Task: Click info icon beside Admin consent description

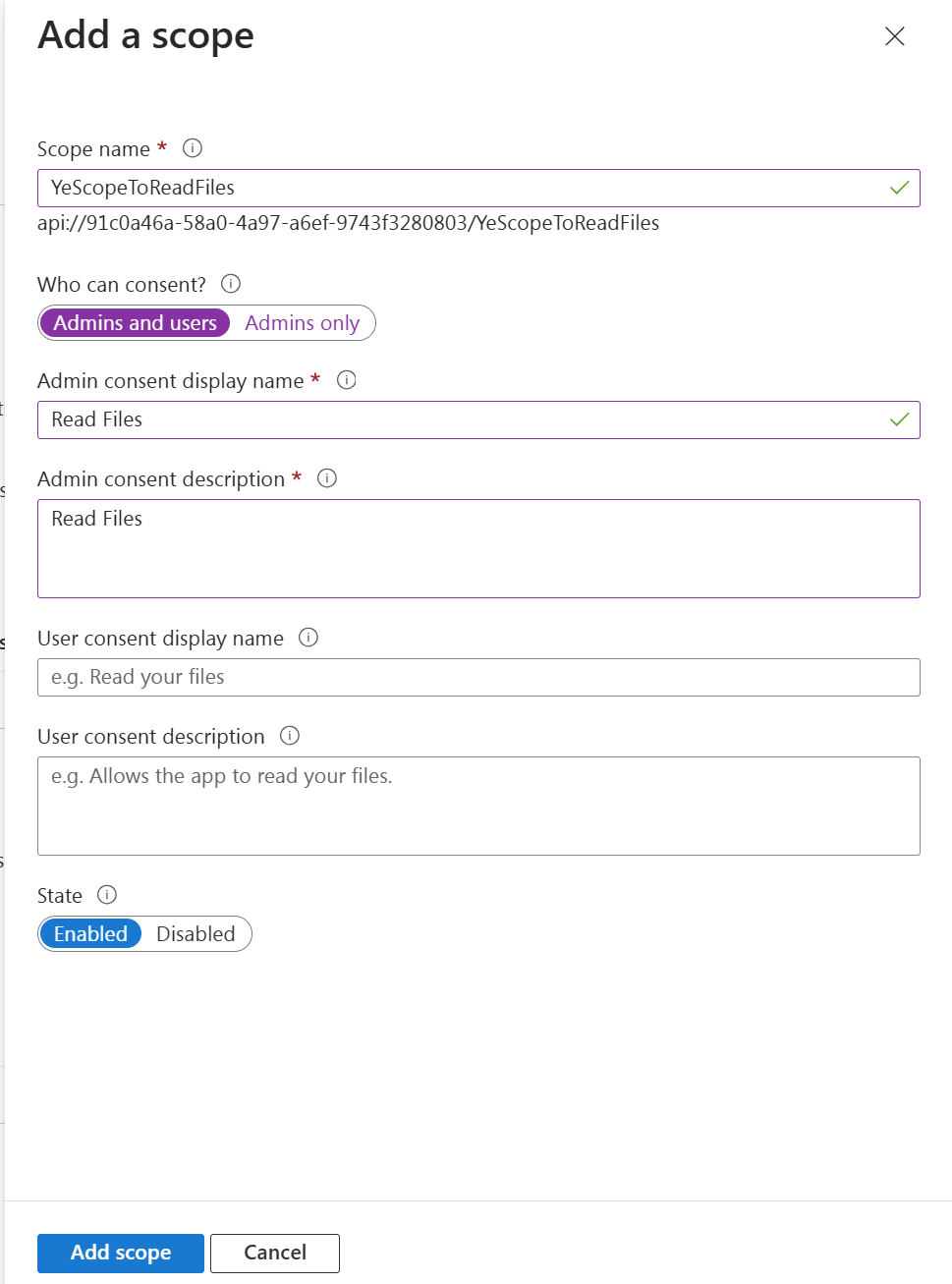Action: (x=327, y=478)
